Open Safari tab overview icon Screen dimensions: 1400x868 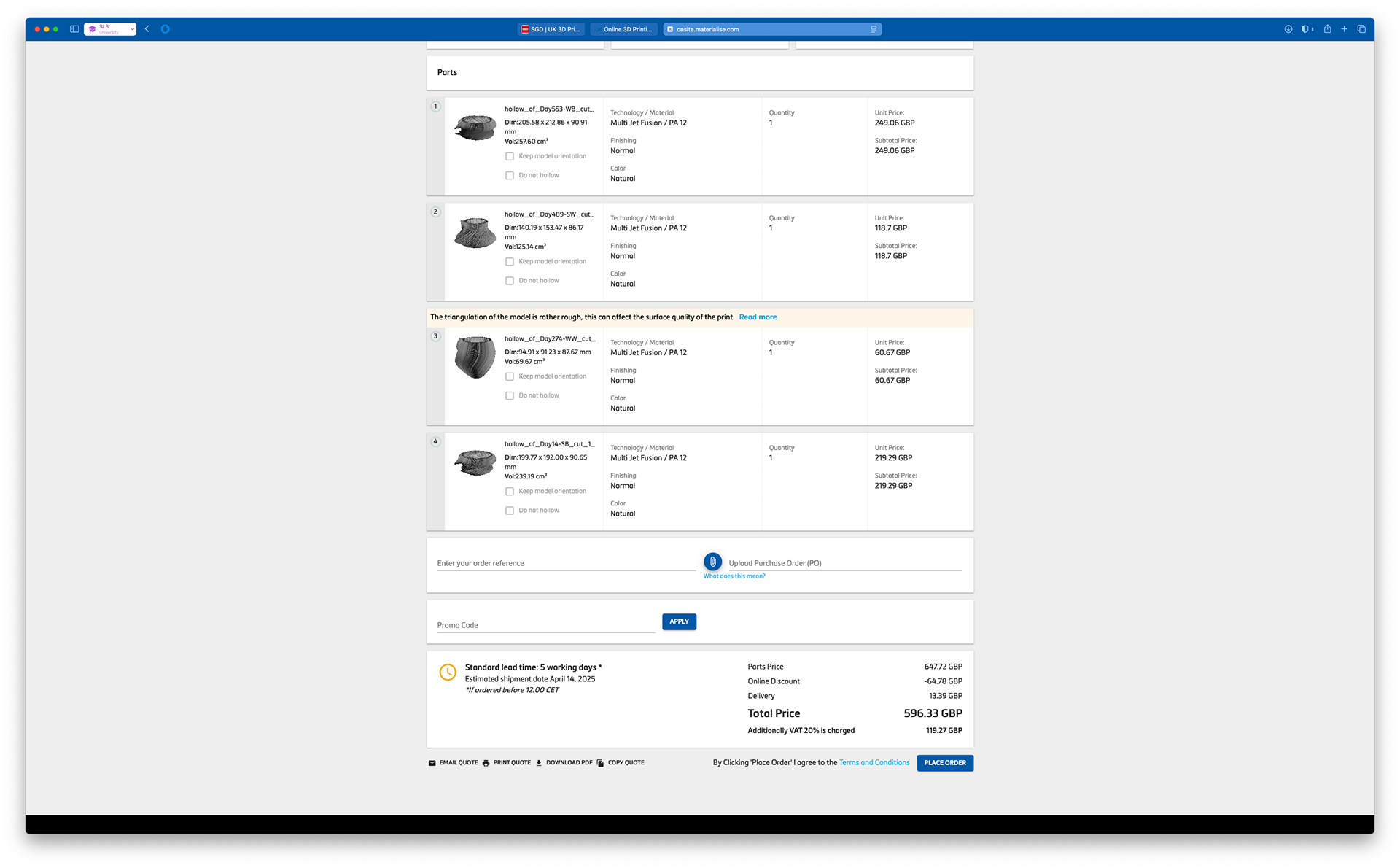1361,29
